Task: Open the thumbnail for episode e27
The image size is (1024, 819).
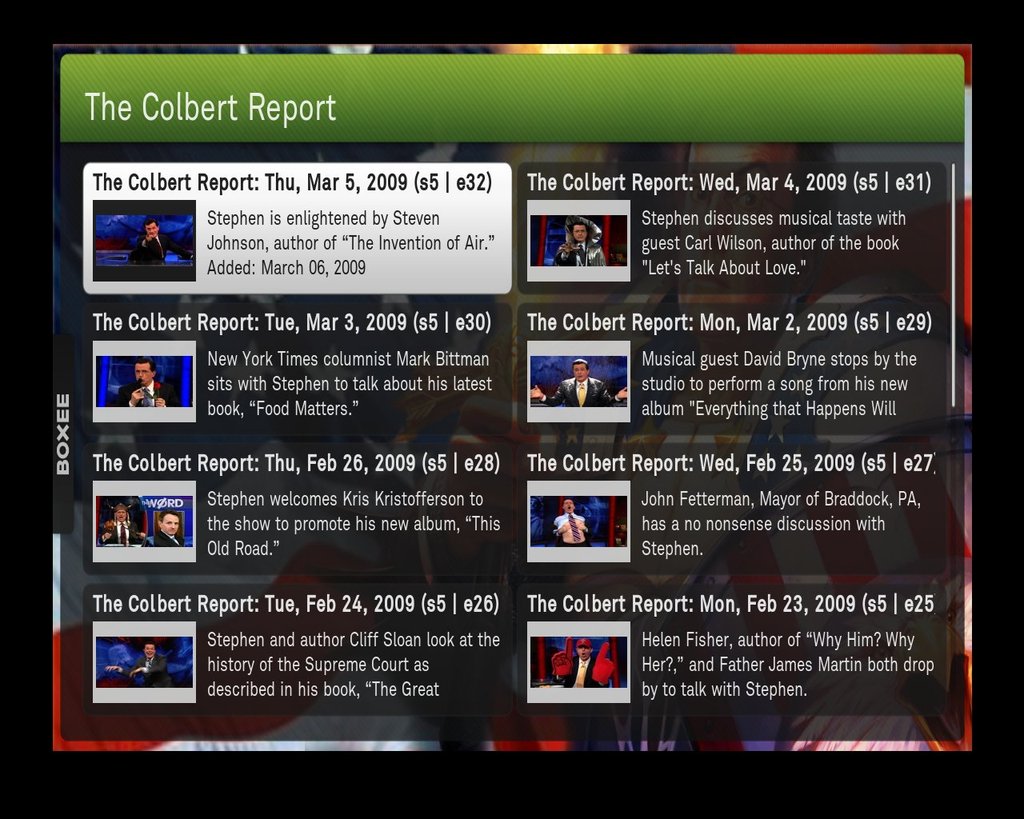Action: click(579, 522)
